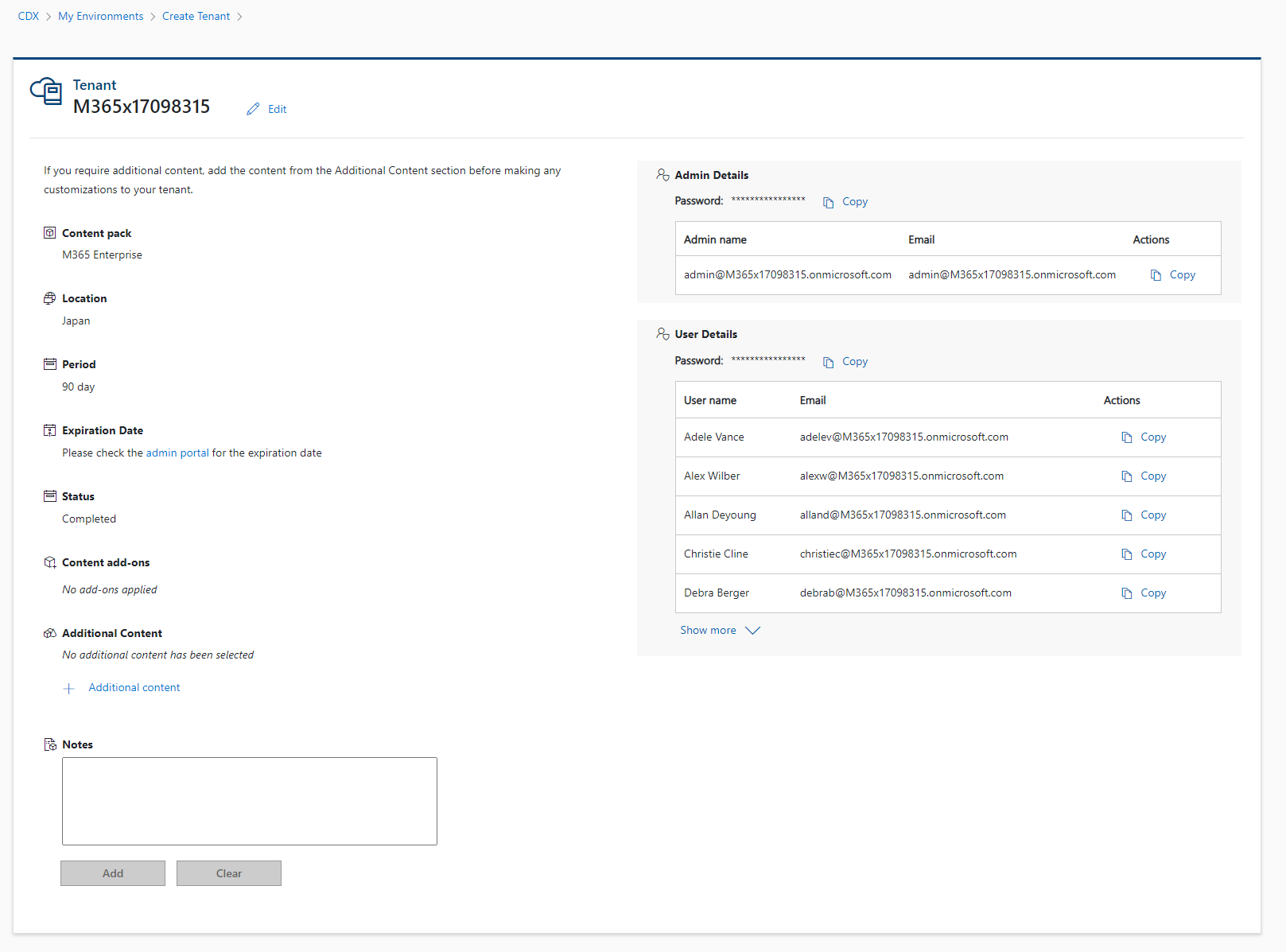
Task: Click copy icon for Allan Deyoung
Action: point(1126,515)
